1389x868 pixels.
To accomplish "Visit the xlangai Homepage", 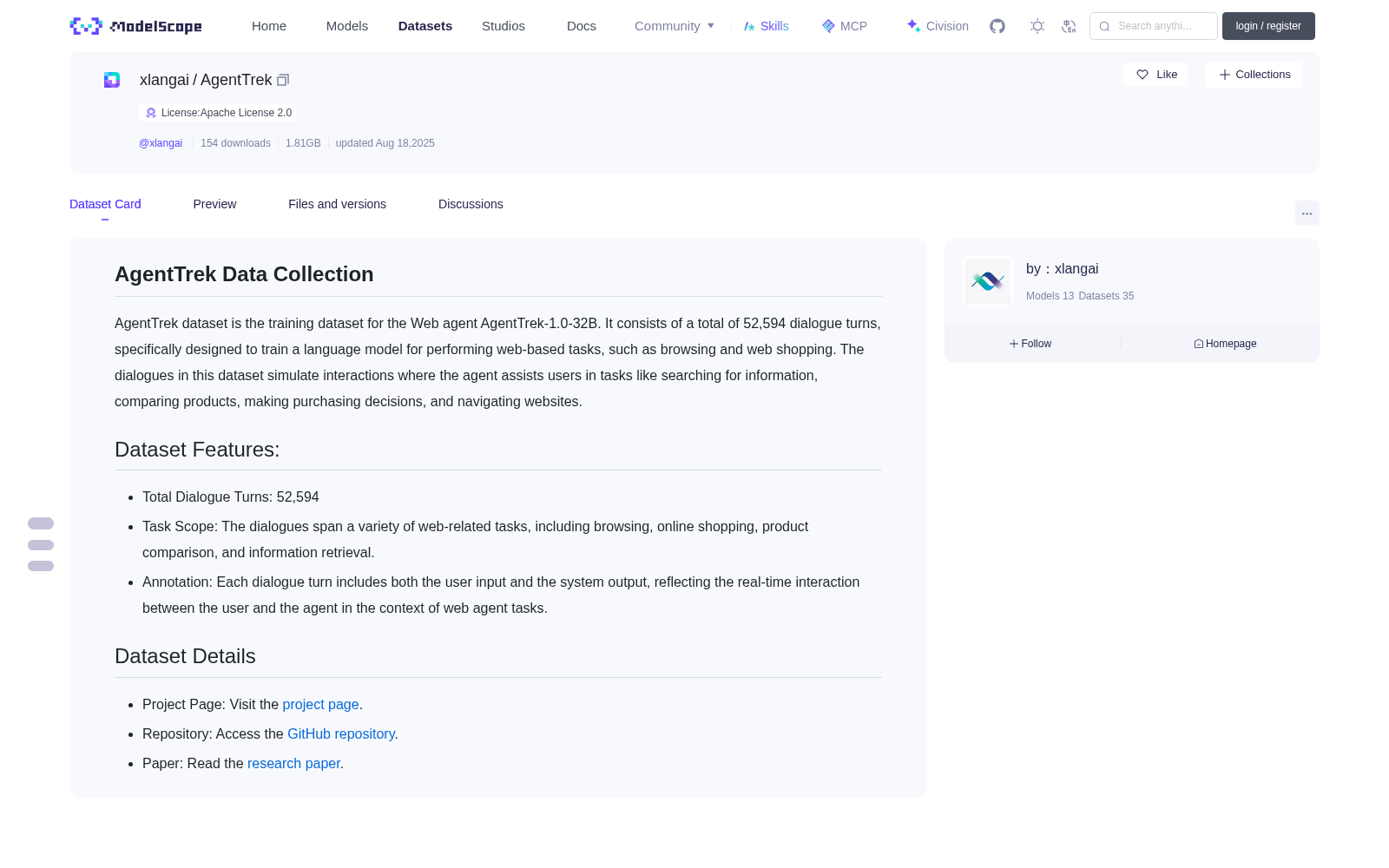I will click(x=1225, y=344).
